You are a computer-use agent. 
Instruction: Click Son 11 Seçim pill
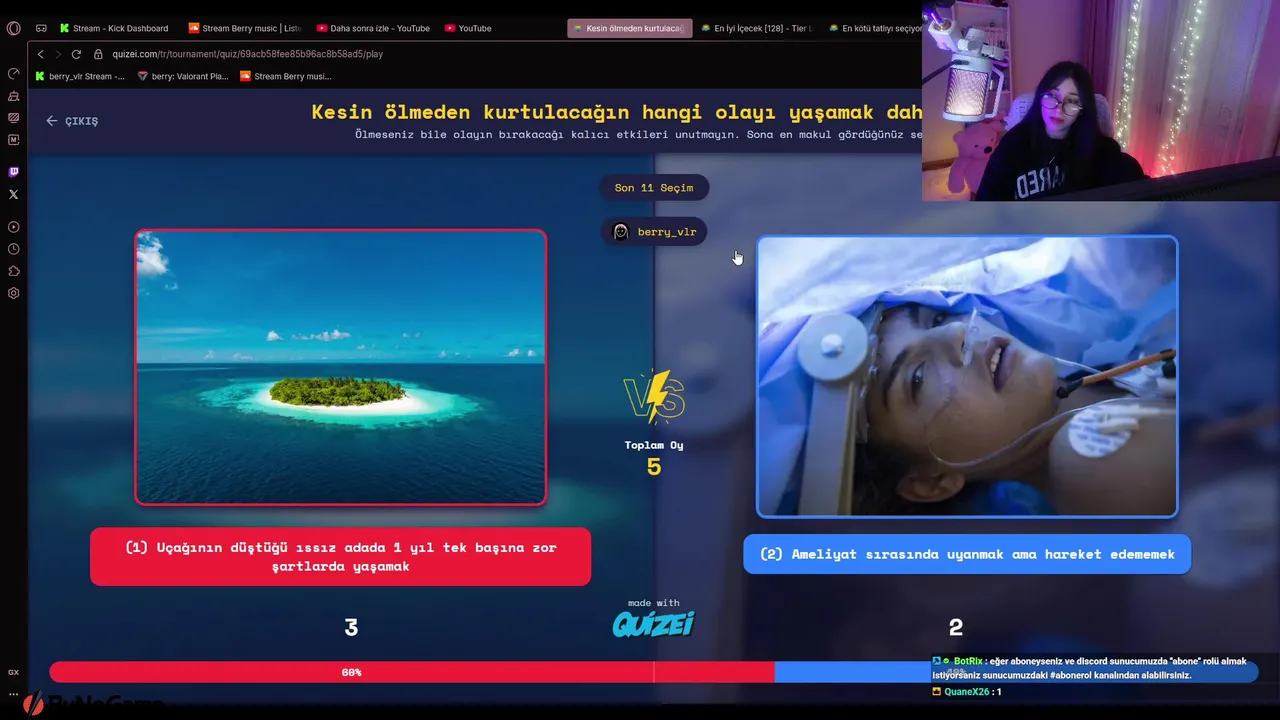pyautogui.click(x=654, y=188)
